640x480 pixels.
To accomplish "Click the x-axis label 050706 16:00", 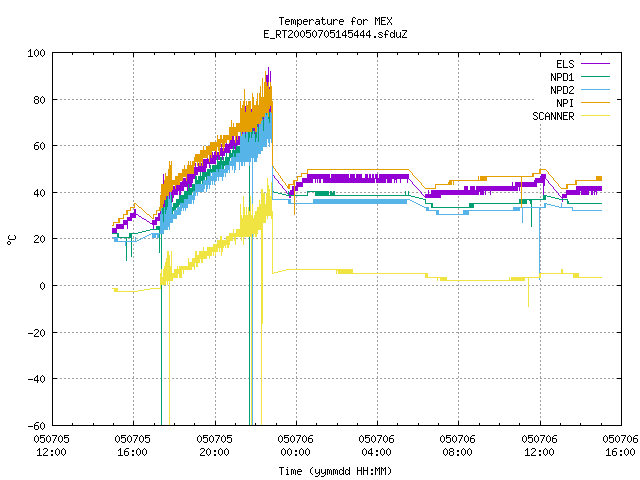I will click(x=620, y=445).
